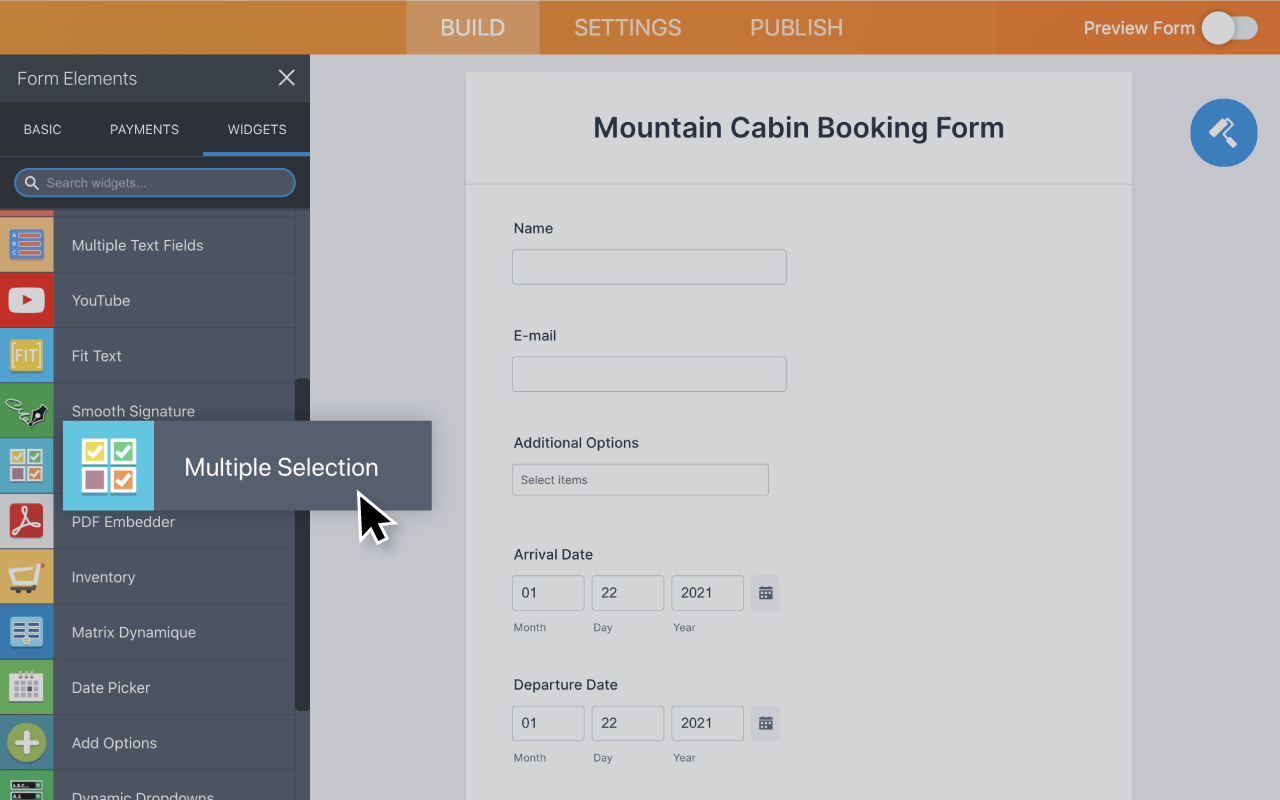
Task: Select the Inventory shopping cart icon
Action: [27, 576]
